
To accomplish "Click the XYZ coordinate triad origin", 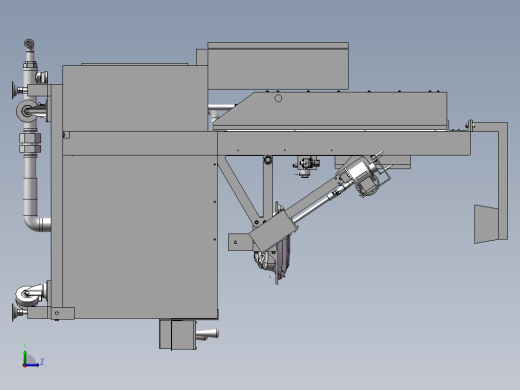I will click(24, 365).
